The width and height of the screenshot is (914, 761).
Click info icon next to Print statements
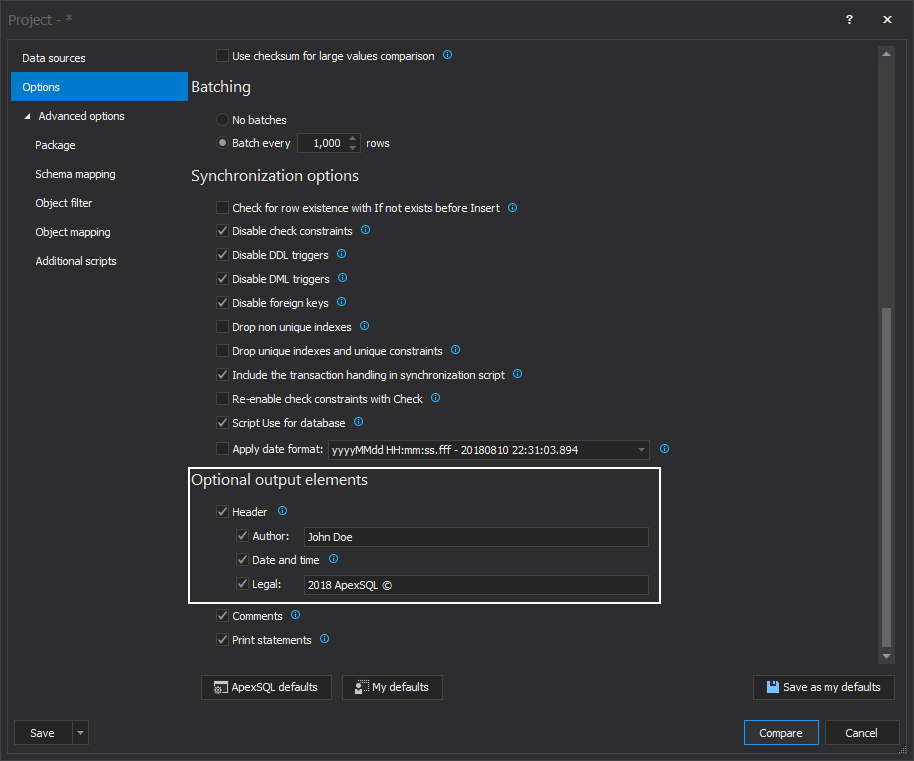[324, 639]
